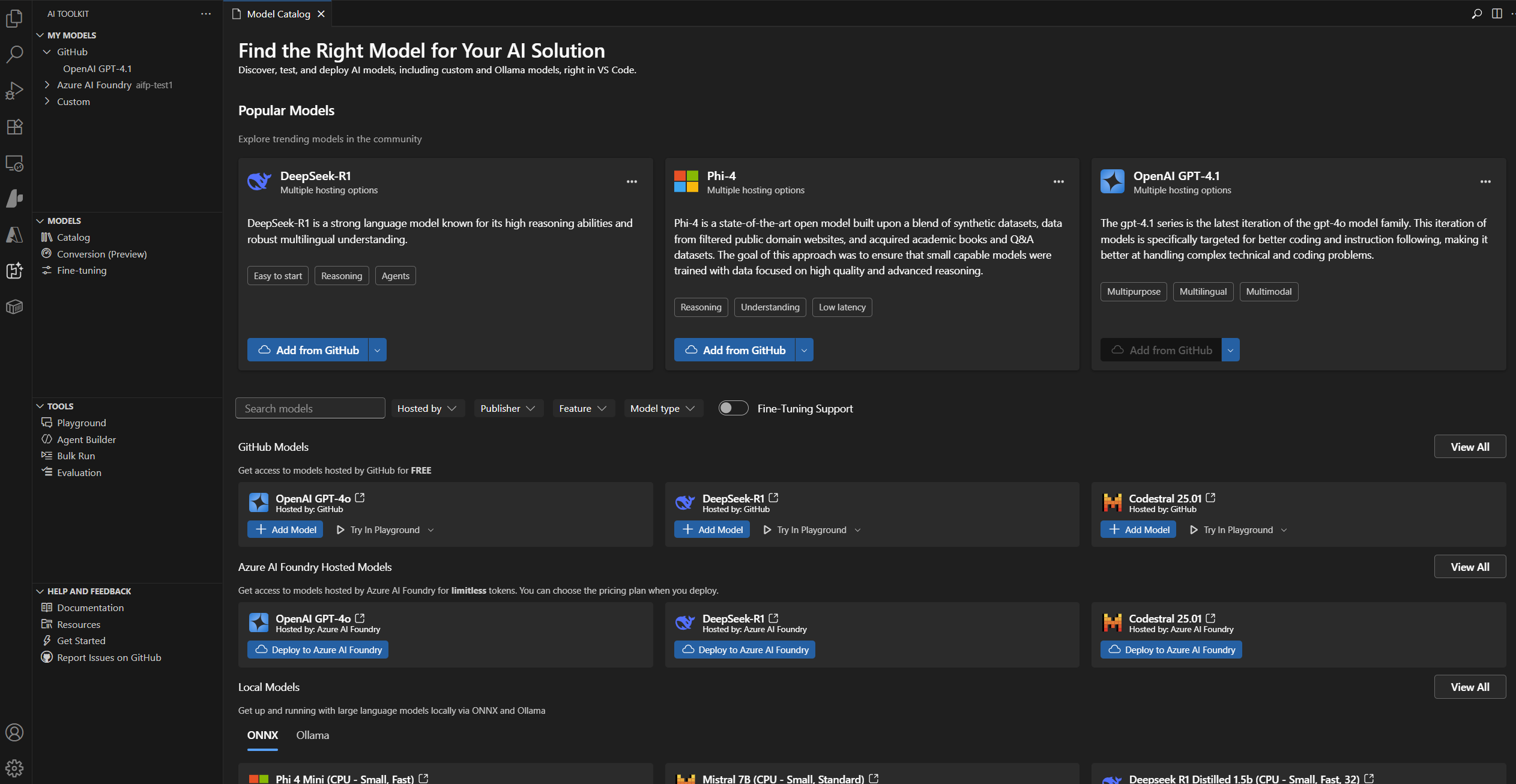1516x784 pixels.
Task: Open the Playground tool under Tools
Action: pyautogui.click(x=80, y=423)
